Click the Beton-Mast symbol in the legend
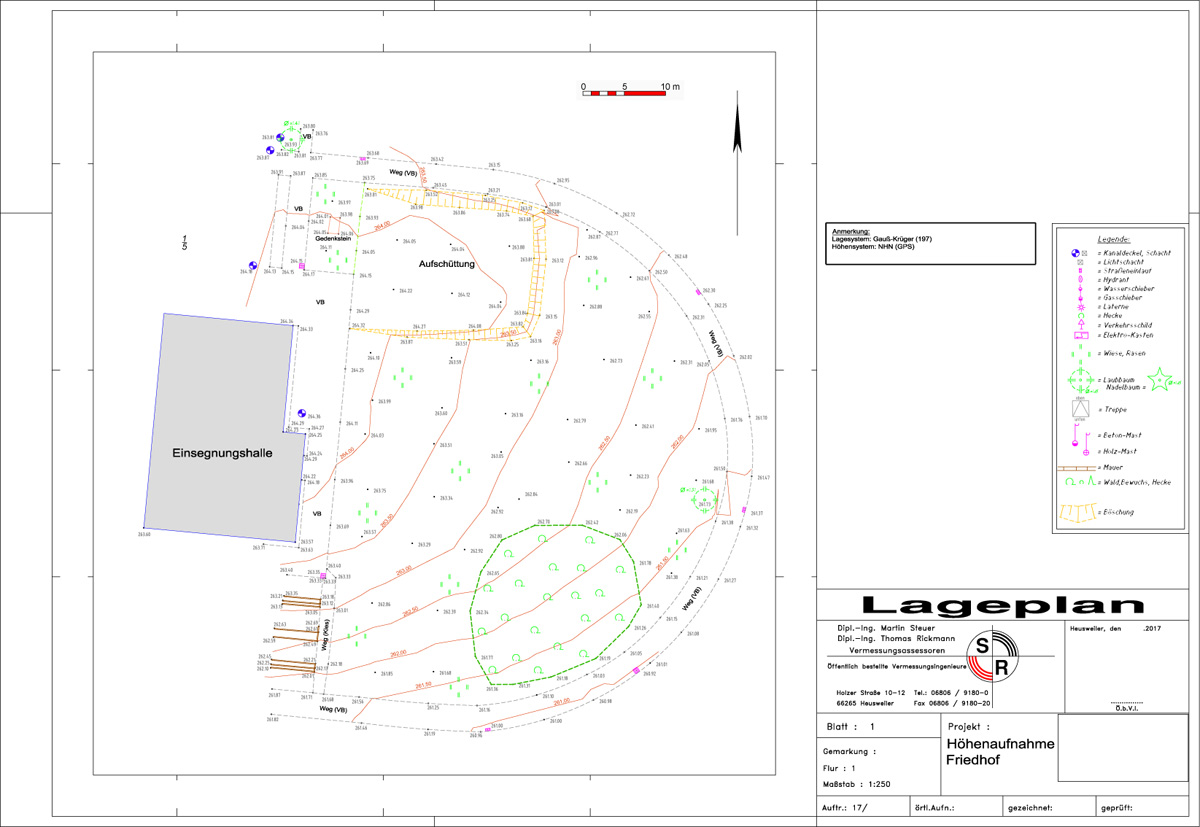1200x827 pixels. tap(1075, 435)
